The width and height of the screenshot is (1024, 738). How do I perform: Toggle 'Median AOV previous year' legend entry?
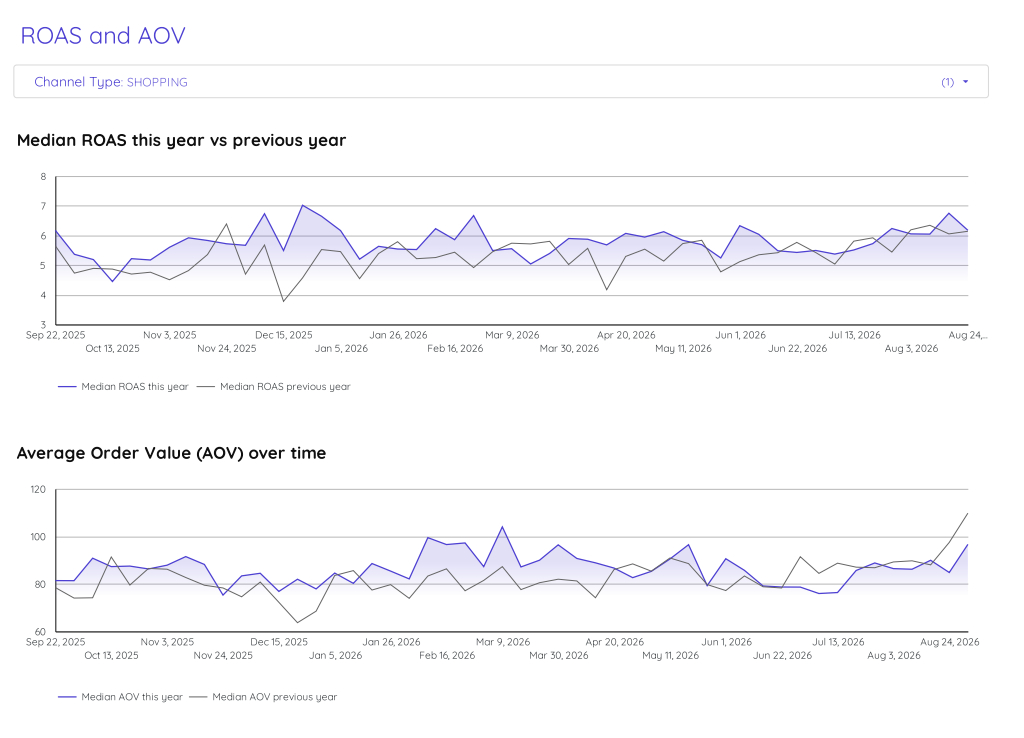point(263,697)
